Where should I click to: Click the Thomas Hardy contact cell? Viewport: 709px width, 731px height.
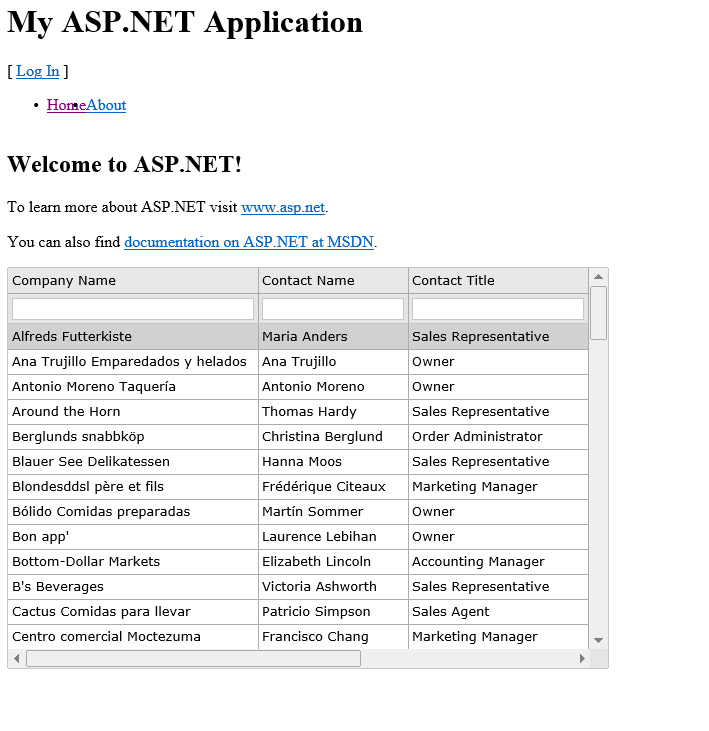pos(333,412)
